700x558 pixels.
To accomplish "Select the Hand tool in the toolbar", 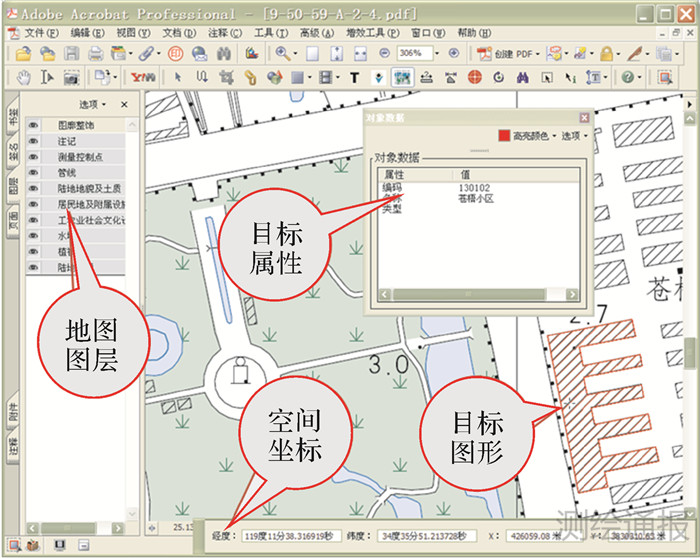I will pos(24,77).
